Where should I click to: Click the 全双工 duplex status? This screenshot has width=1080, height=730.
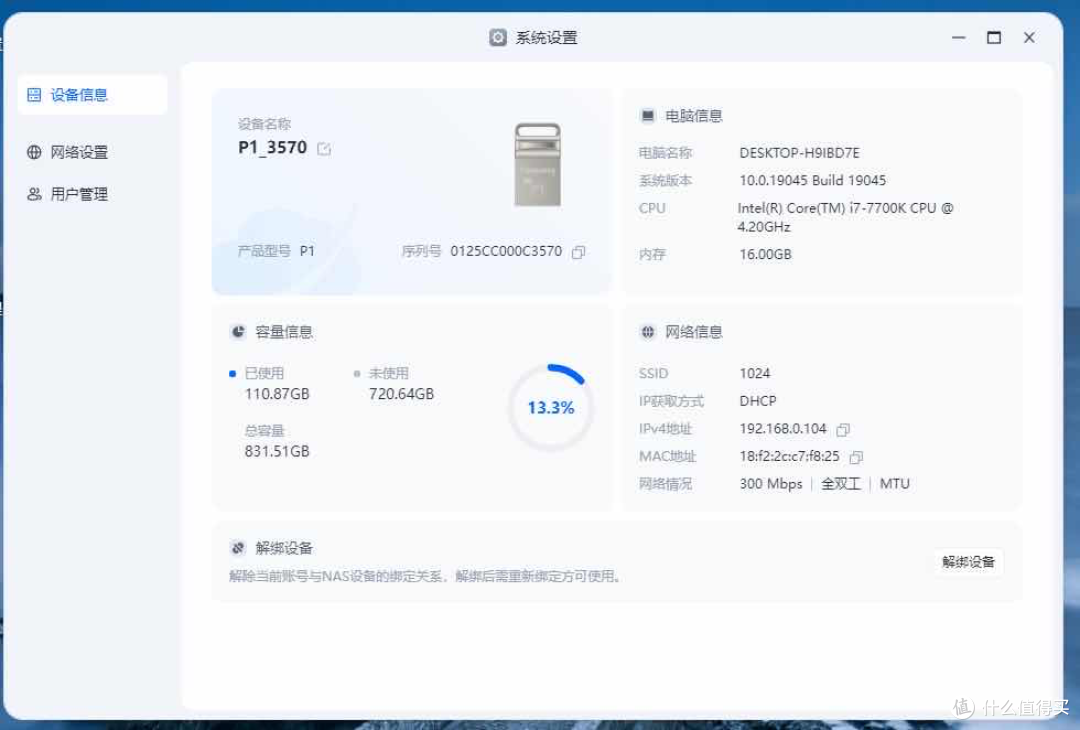tap(841, 484)
